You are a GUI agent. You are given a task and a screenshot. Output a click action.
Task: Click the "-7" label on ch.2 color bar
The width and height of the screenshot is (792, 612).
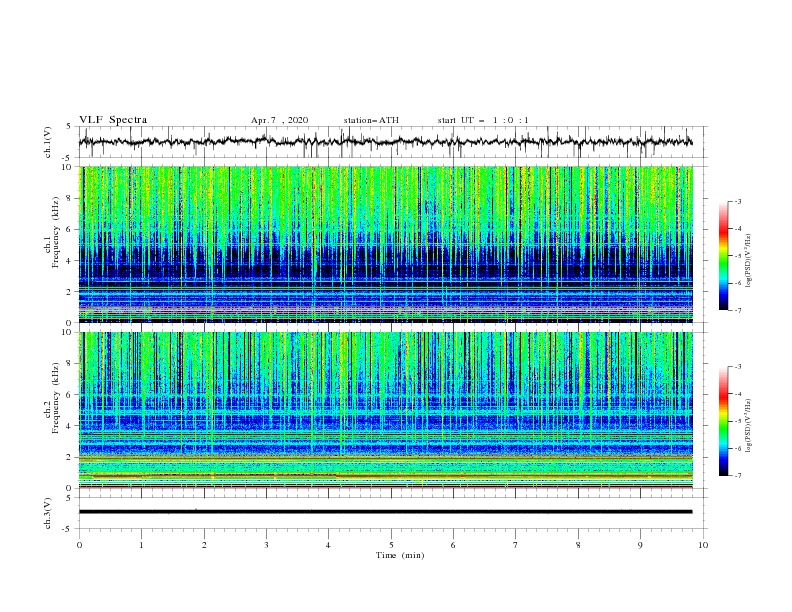[737, 475]
